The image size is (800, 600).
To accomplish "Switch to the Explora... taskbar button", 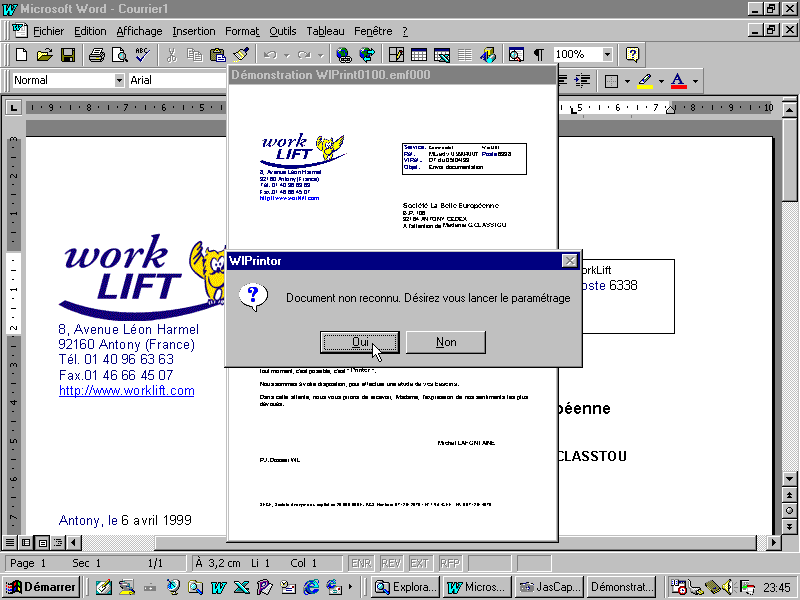I will 406,587.
